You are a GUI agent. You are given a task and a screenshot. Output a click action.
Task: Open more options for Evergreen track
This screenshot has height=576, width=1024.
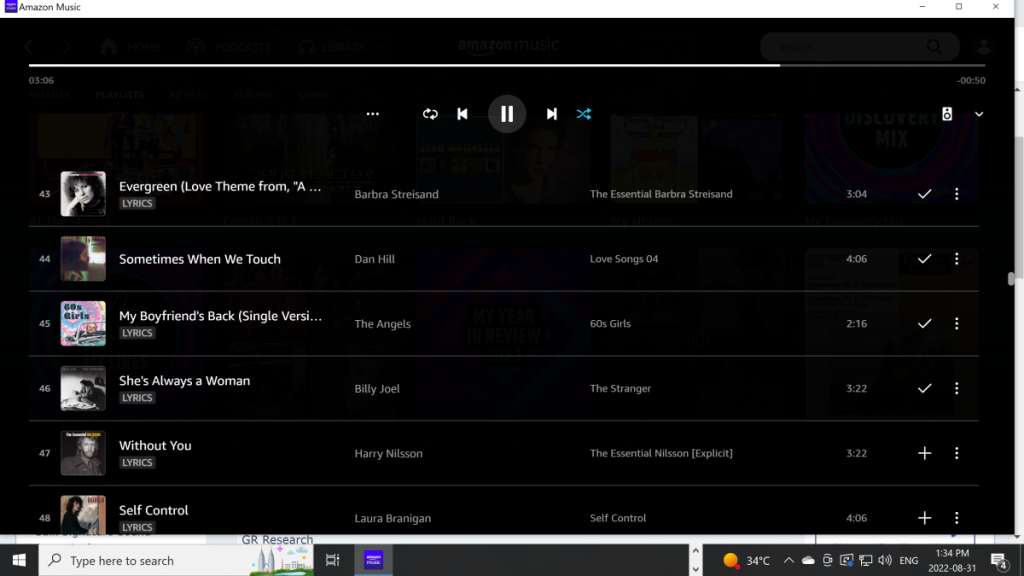[957, 194]
